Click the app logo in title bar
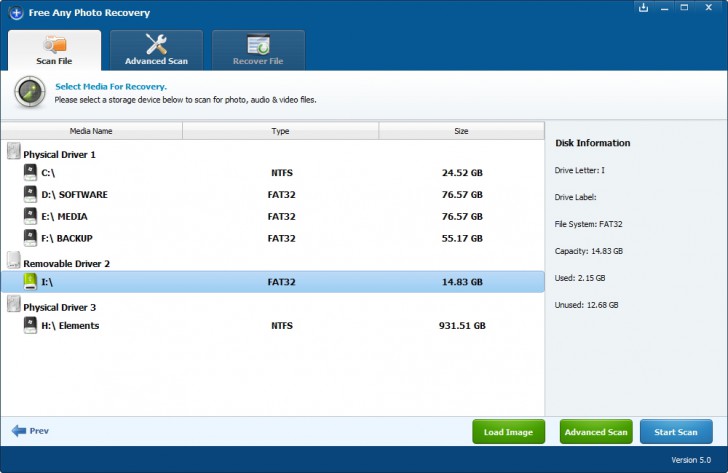The image size is (728, 473). [x=16, y=13]
